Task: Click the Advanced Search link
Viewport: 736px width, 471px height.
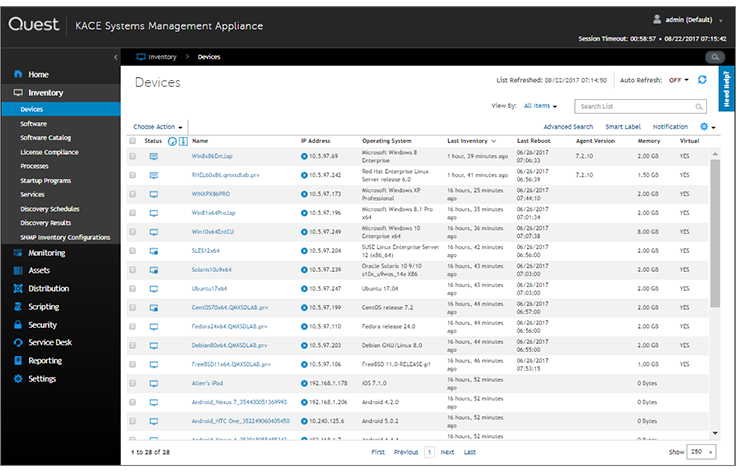Action: 568,127
